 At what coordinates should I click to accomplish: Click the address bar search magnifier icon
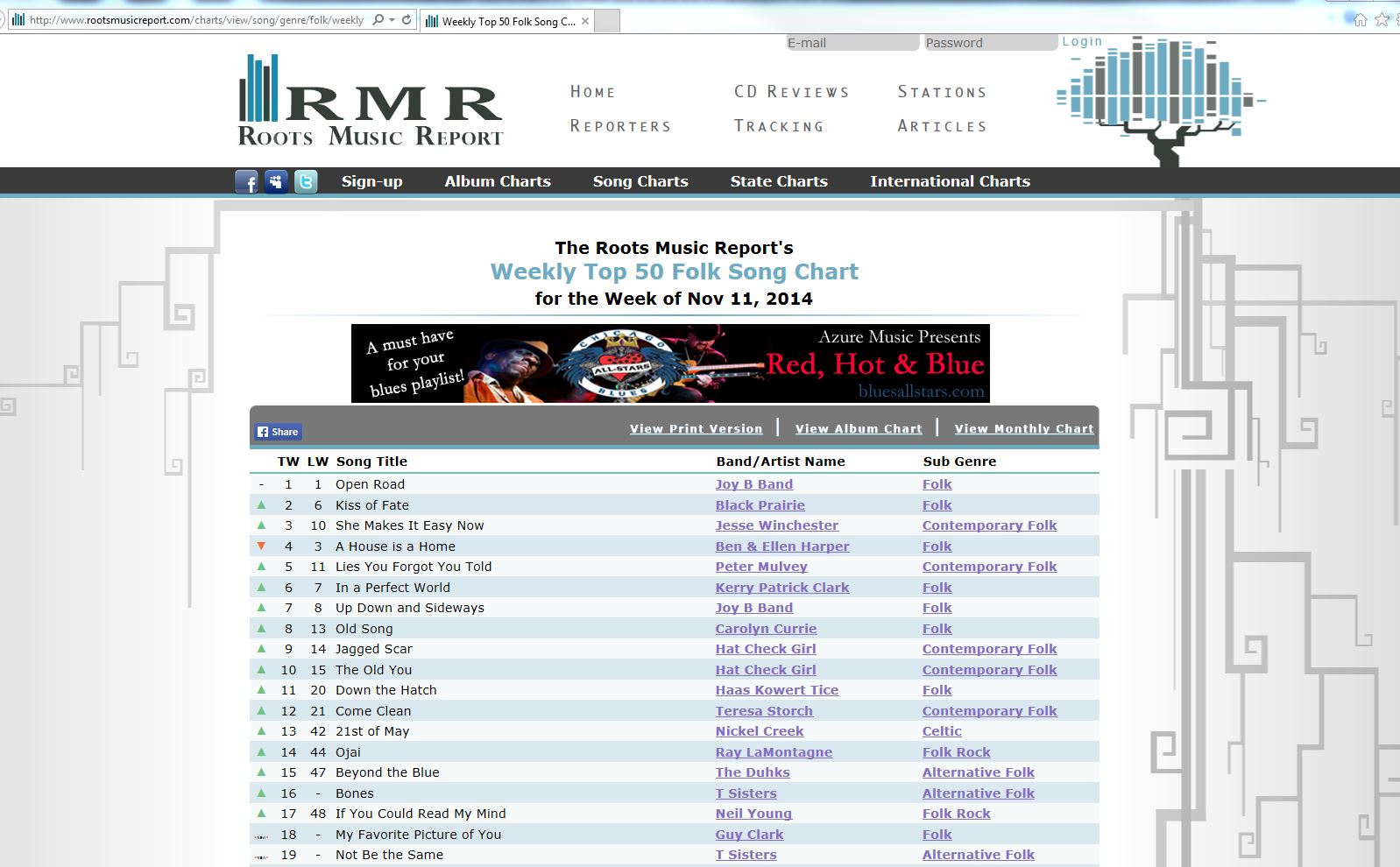point(378,19)
